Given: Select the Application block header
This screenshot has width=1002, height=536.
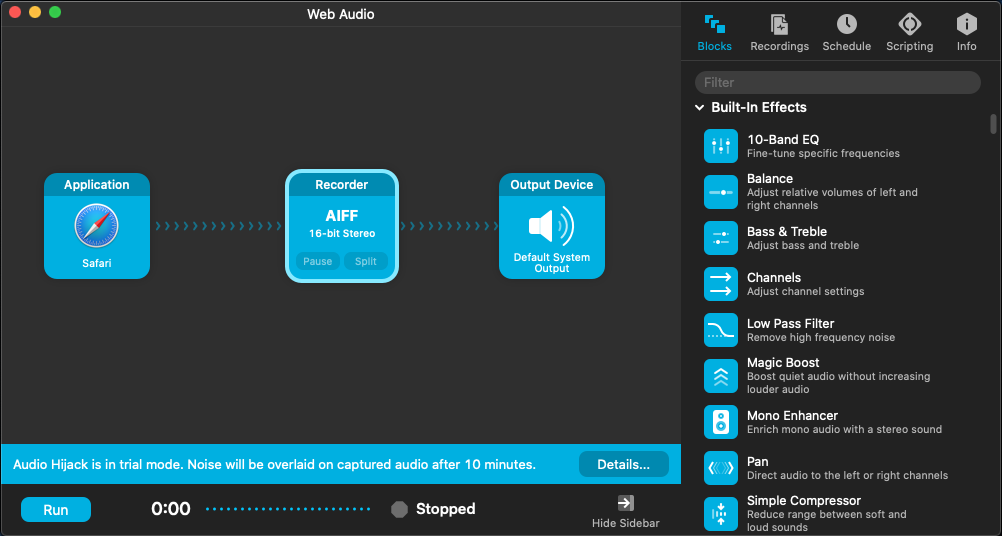Looking at the screenshot, I should pyautogui.click(x=96, y=185).
